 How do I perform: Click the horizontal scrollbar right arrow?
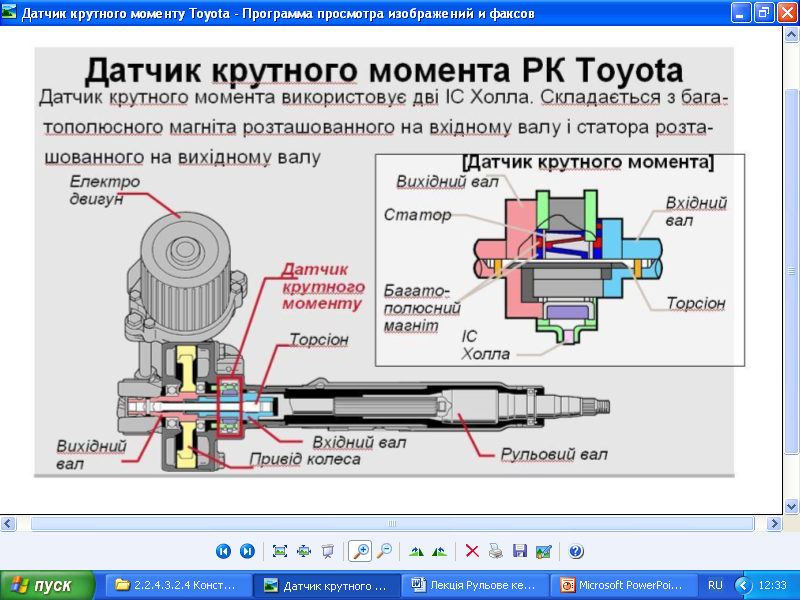pos(774,523)
